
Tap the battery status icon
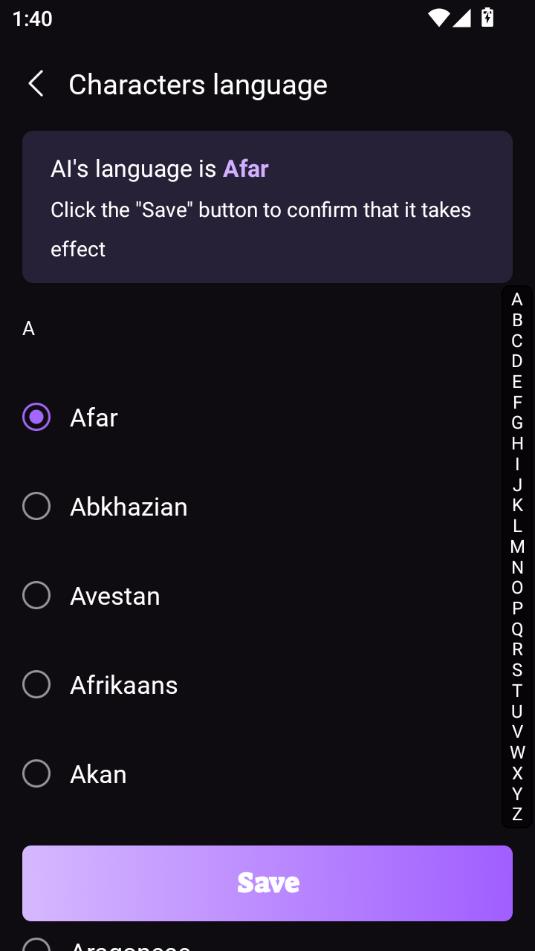487,18
